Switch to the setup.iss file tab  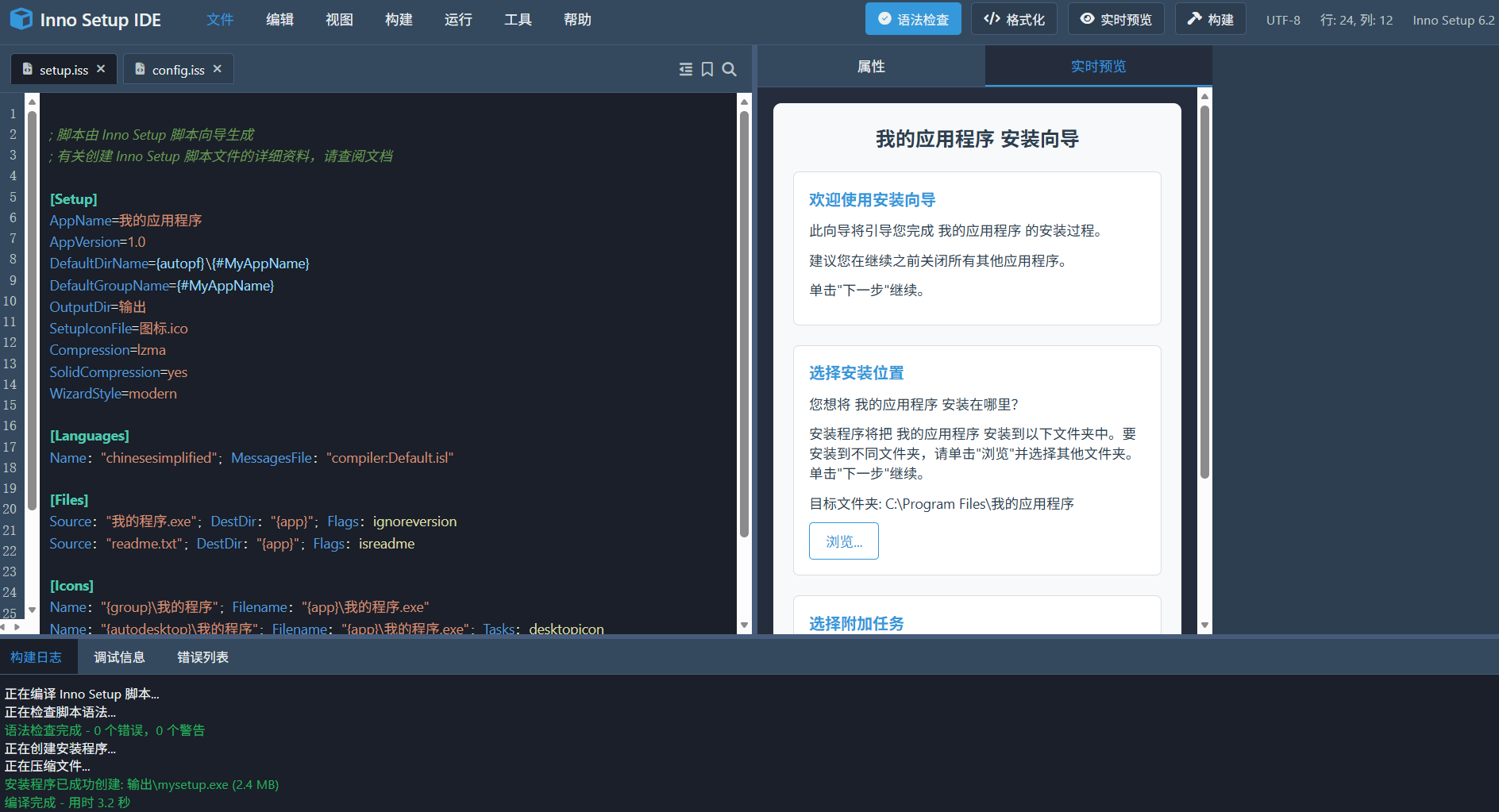click(x=64, y=70)
